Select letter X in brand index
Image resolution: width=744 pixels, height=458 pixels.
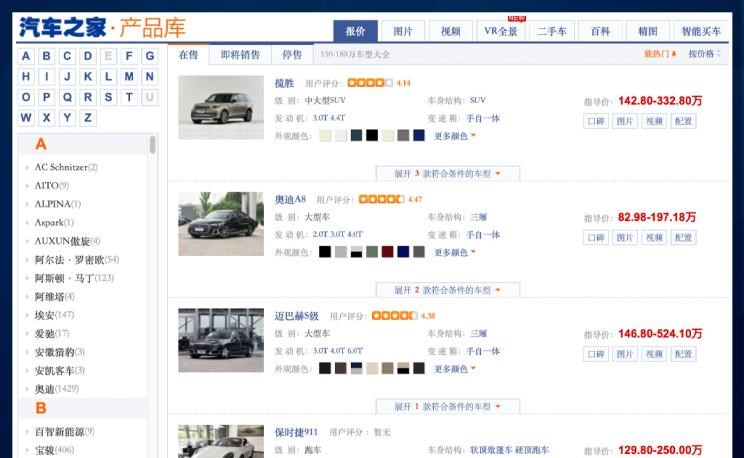pos(46,118)
